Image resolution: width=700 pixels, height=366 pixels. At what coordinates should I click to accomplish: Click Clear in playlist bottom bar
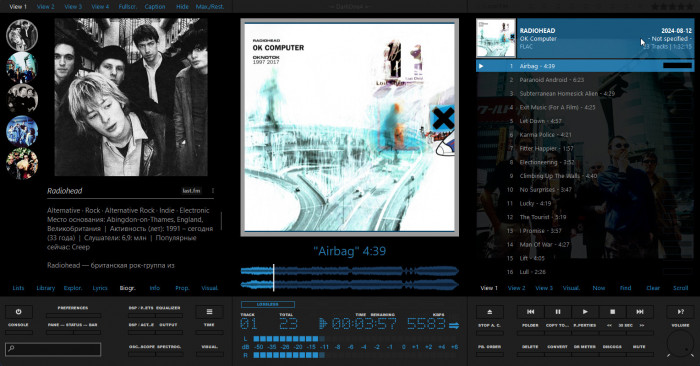click(653, 288)
